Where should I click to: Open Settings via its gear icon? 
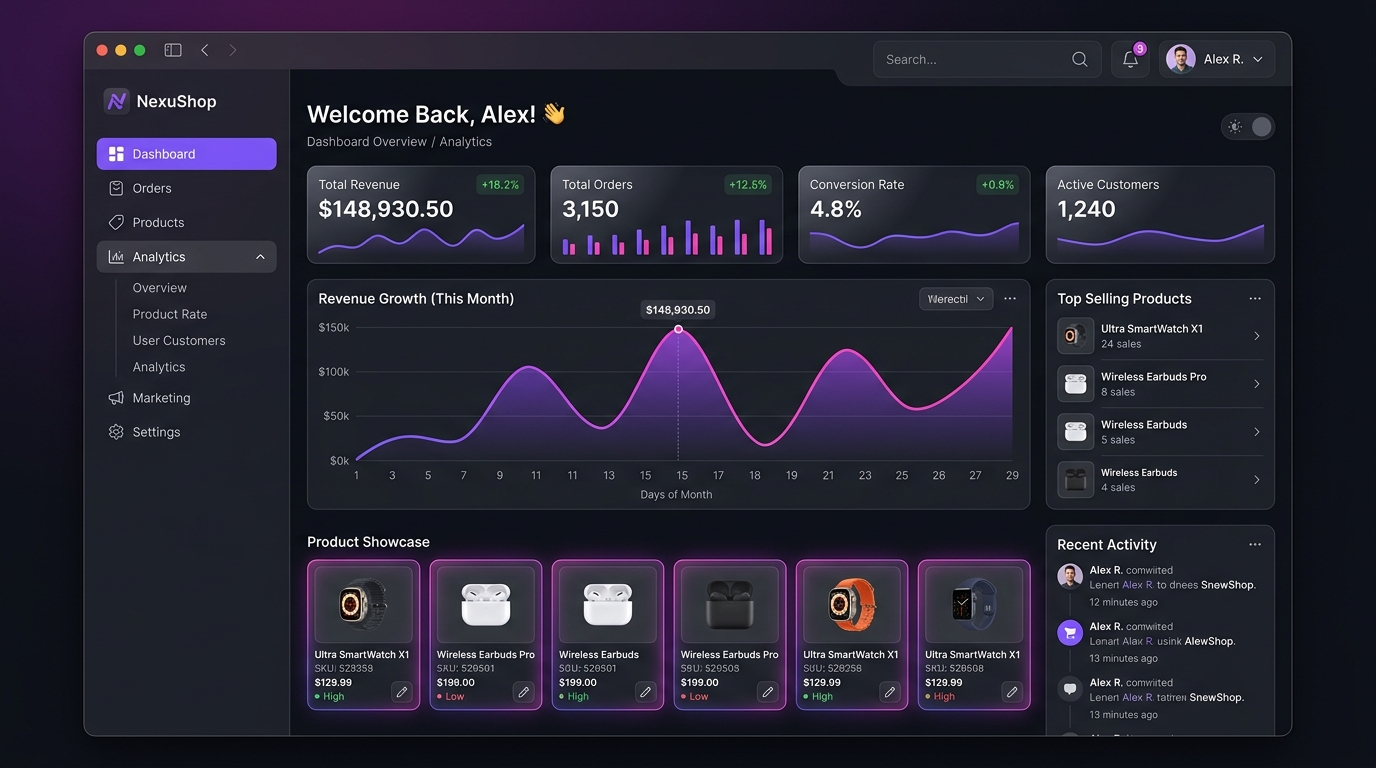[116, 432]
